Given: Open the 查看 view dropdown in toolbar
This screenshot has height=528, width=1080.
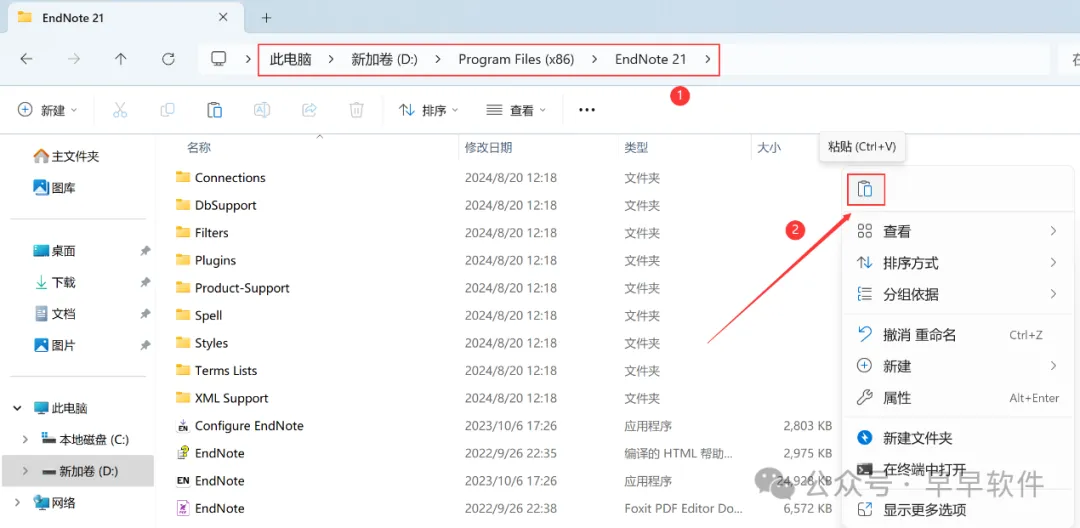Looking at the screenshot, I should [x=516, y=109].
